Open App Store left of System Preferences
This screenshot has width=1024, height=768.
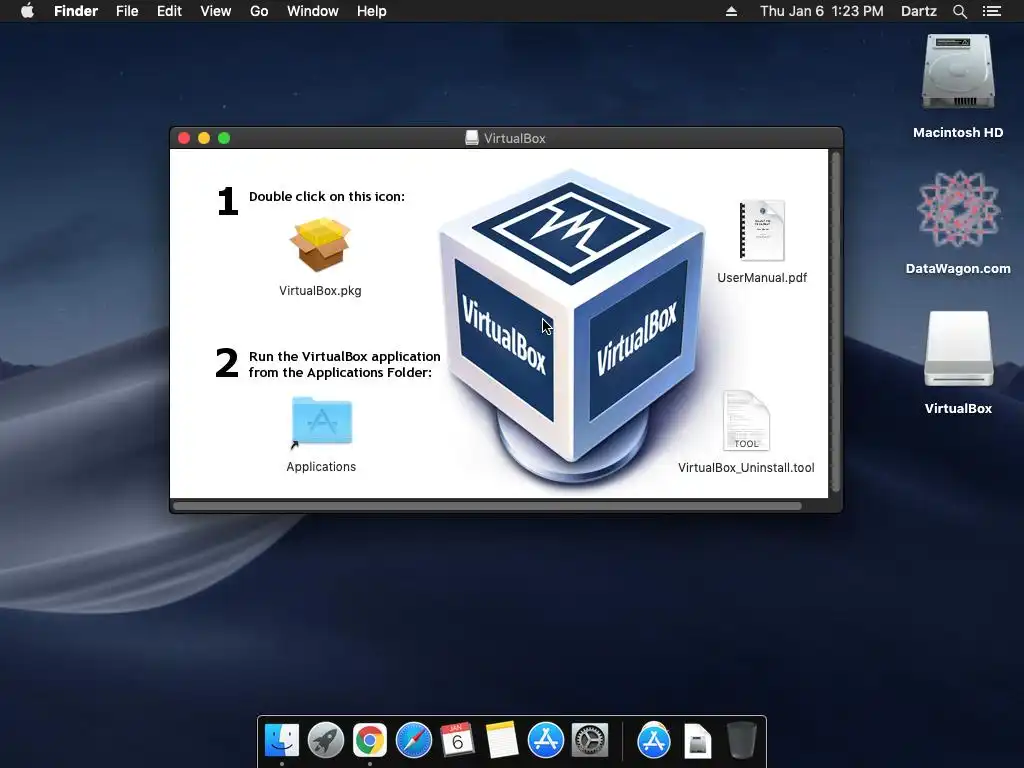[545, 741]
